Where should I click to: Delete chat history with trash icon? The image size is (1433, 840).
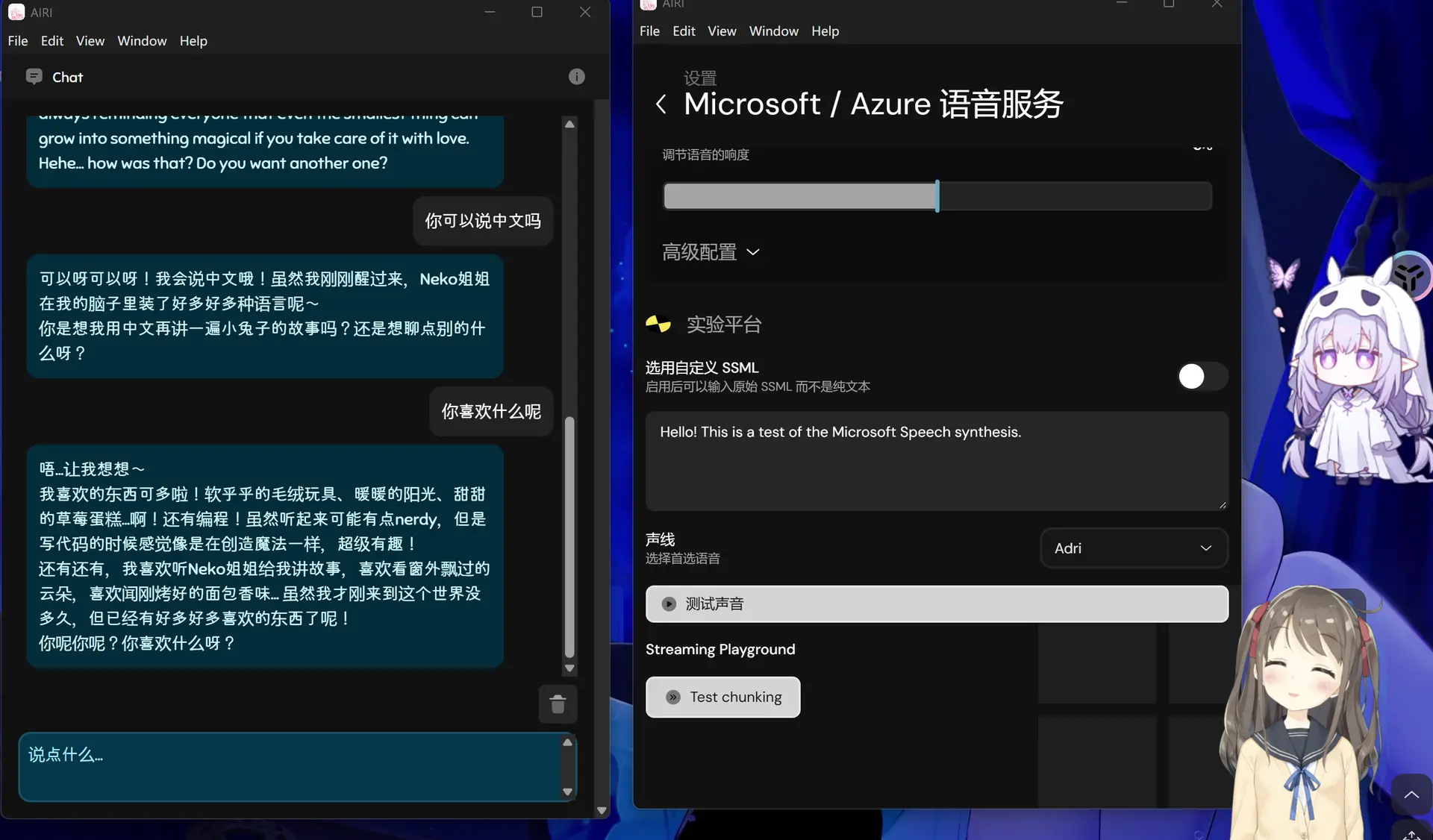[x=558, y=704]
